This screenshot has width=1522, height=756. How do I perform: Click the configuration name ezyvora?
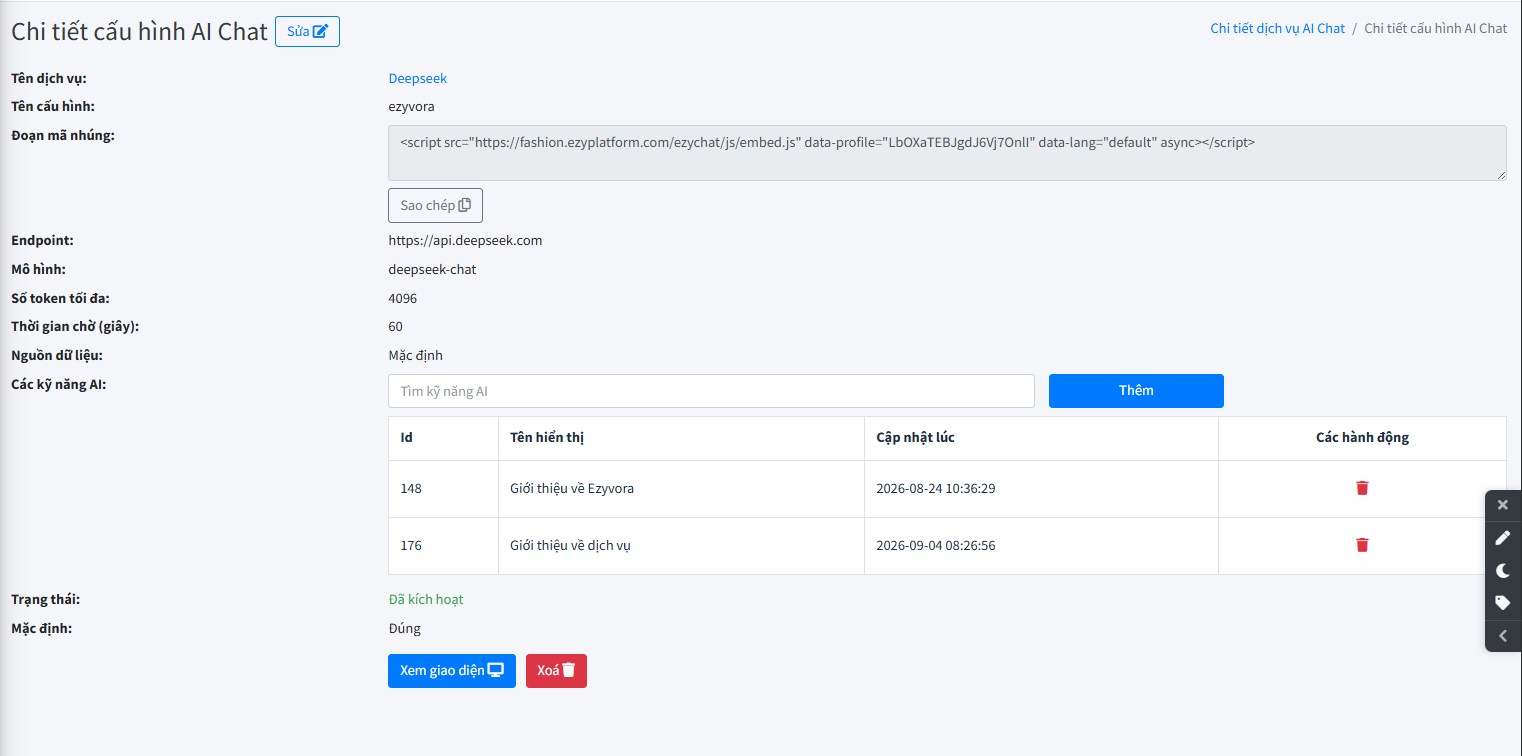[x=411, y=106]
